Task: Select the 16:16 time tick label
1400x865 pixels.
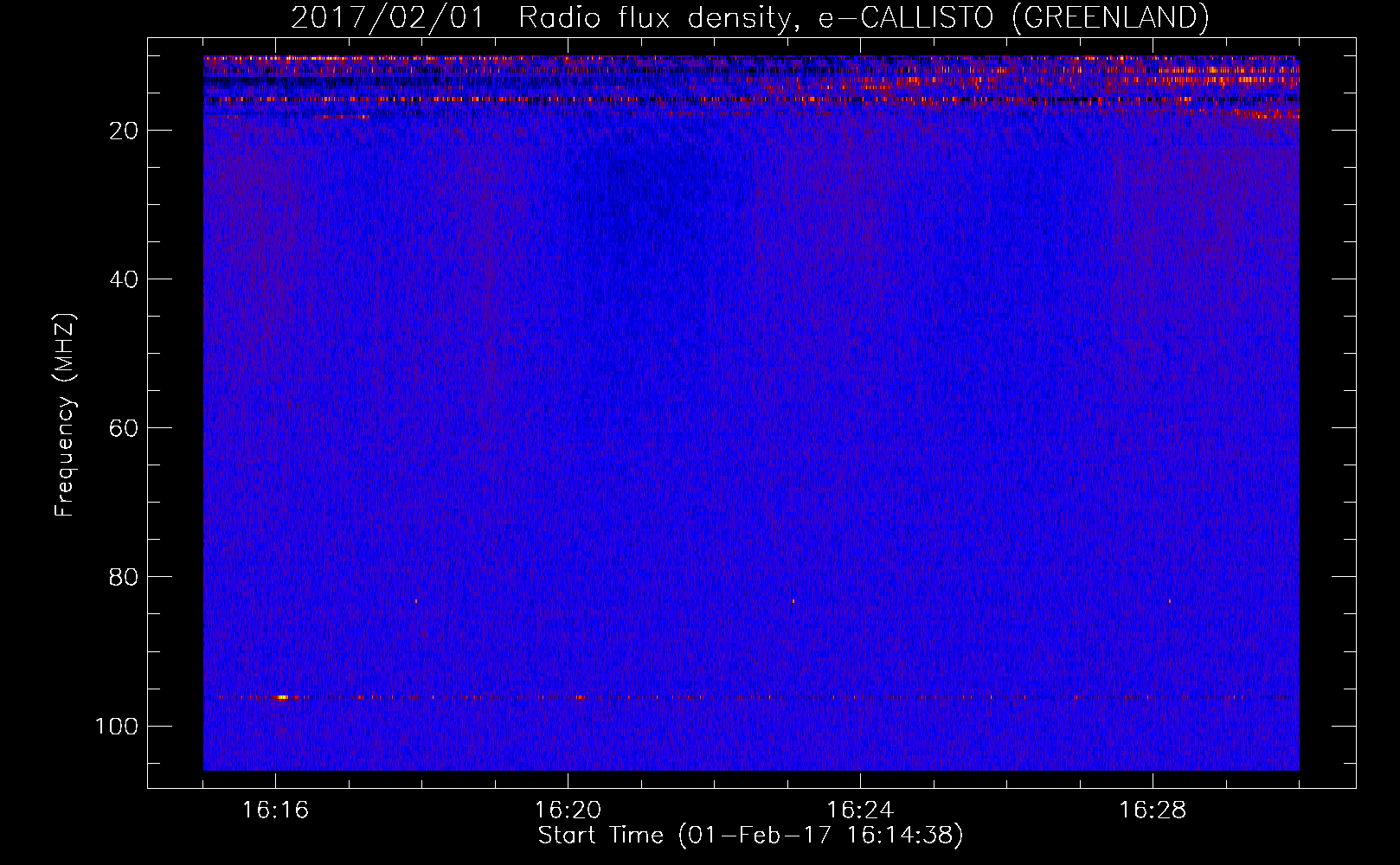Action: (275, 811)
